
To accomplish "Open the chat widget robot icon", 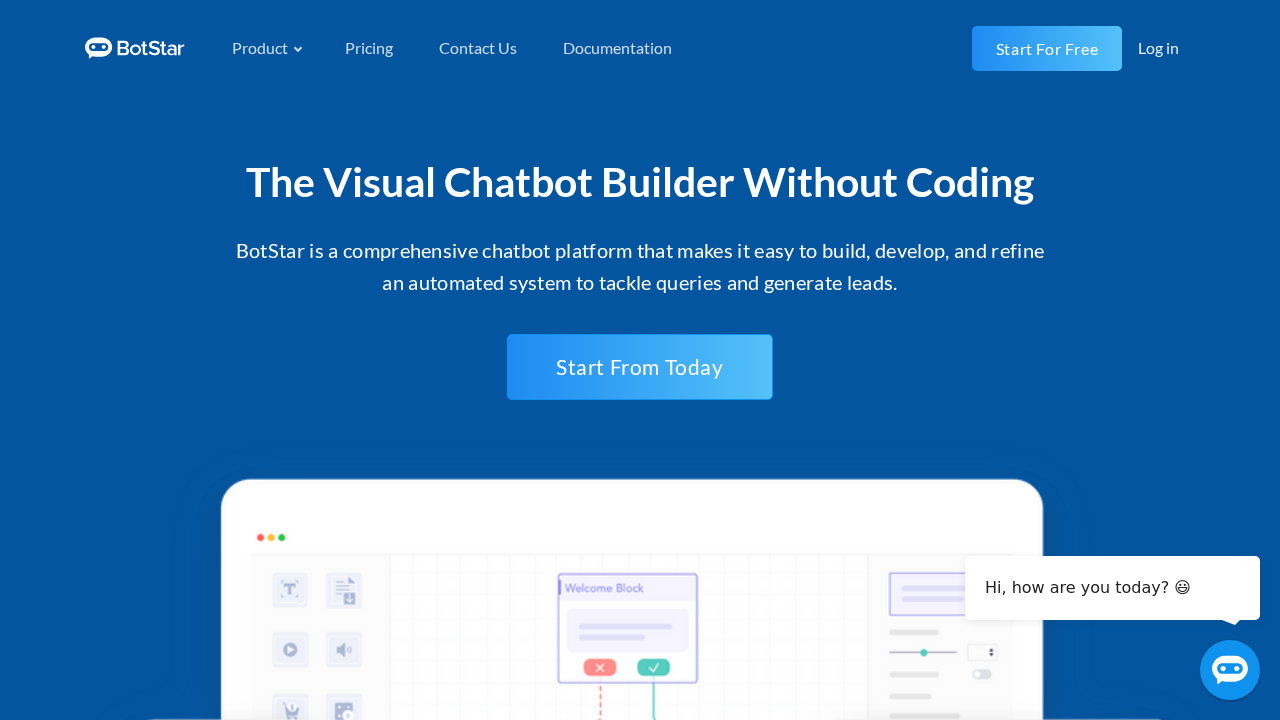I will (x=1229, y=670).
